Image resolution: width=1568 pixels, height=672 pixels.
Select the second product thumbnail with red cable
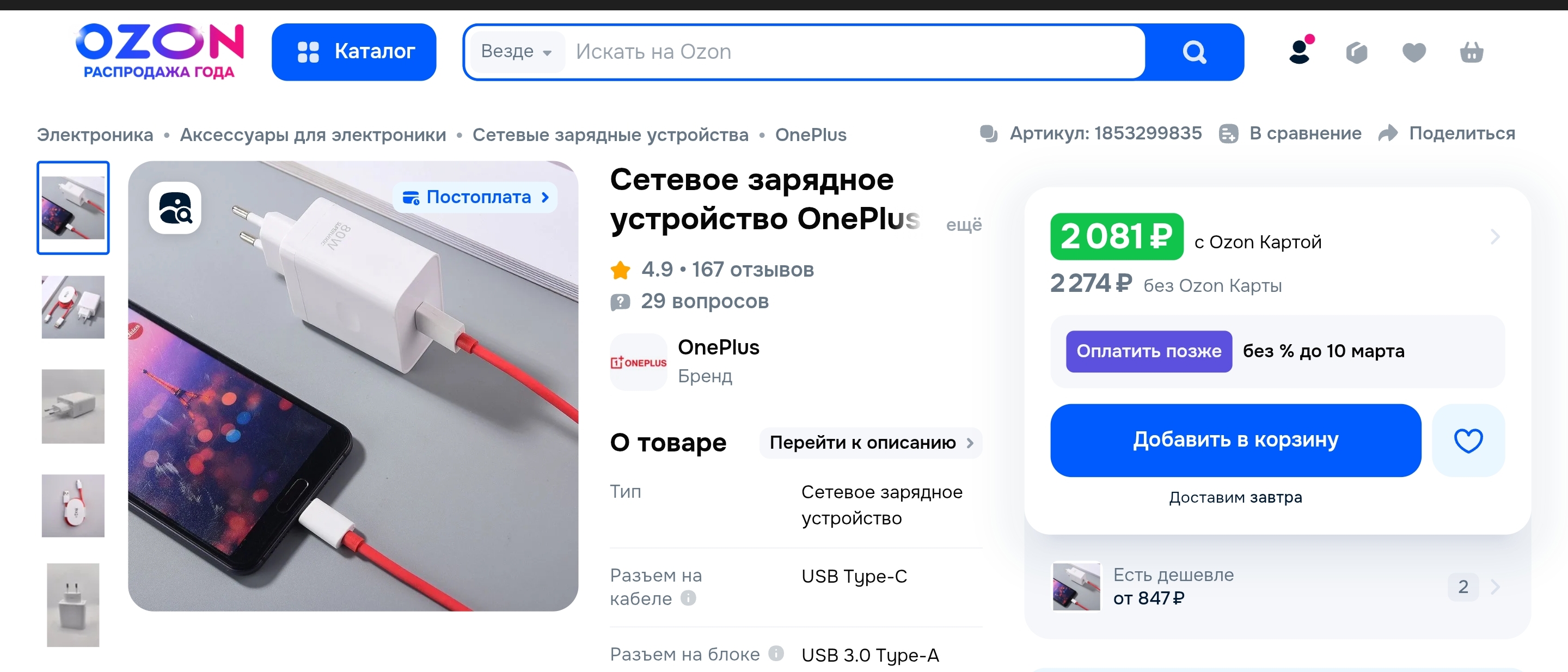[x=73, y=307]
